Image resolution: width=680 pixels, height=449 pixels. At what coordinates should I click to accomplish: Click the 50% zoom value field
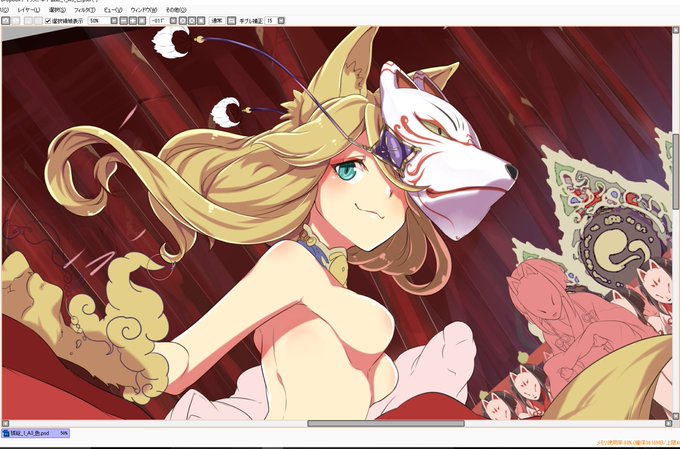[98, 20]
